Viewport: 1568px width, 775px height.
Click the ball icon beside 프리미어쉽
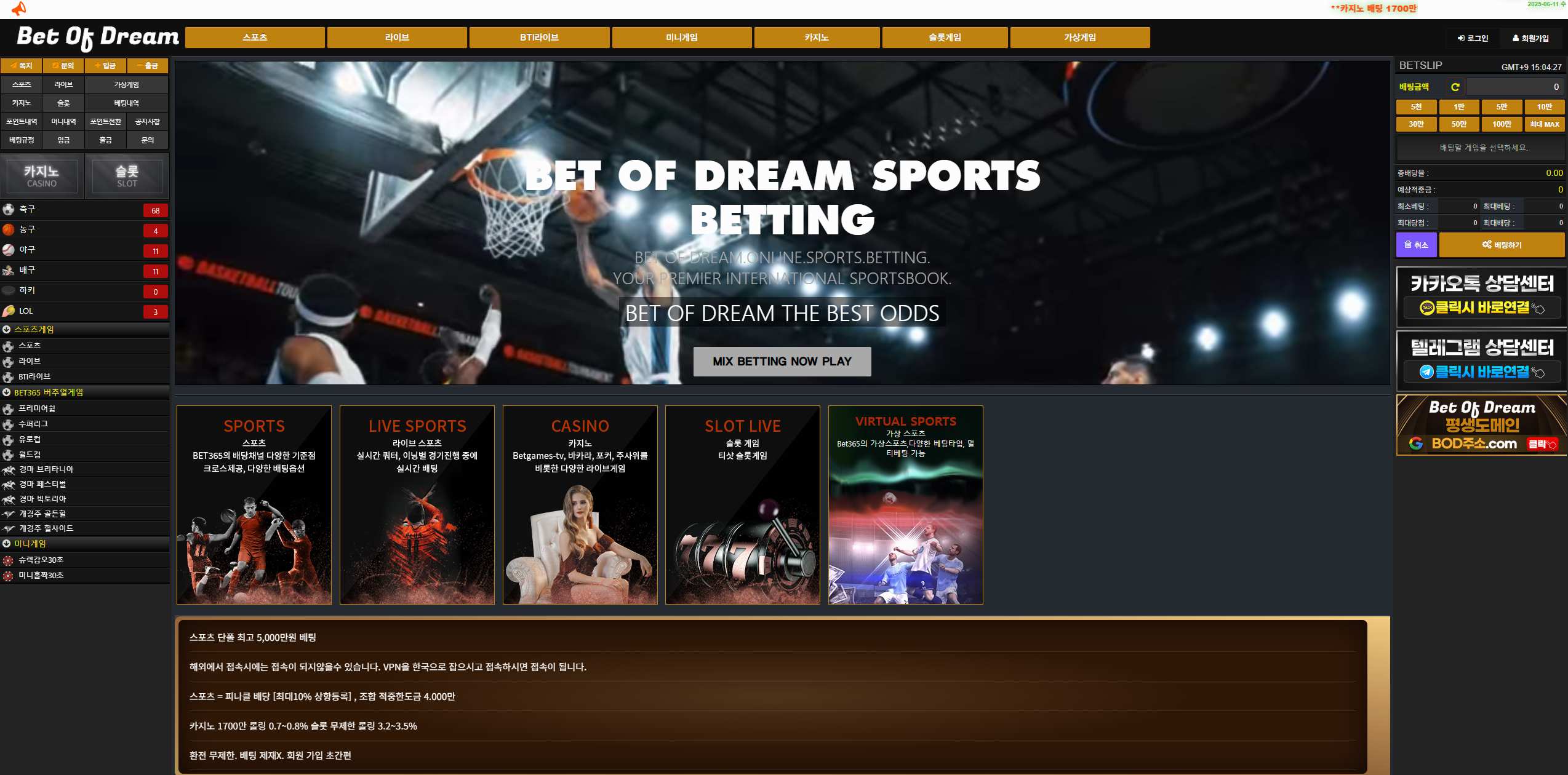pyautogui.click(x=8, y=409)
